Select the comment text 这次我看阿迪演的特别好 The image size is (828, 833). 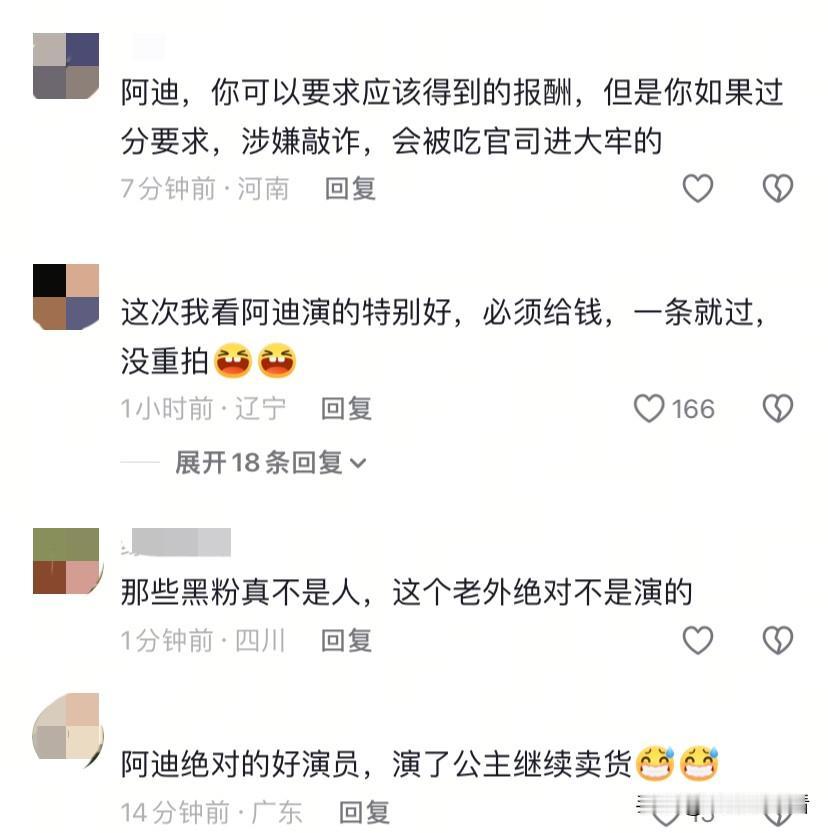[x=286, y=312]
